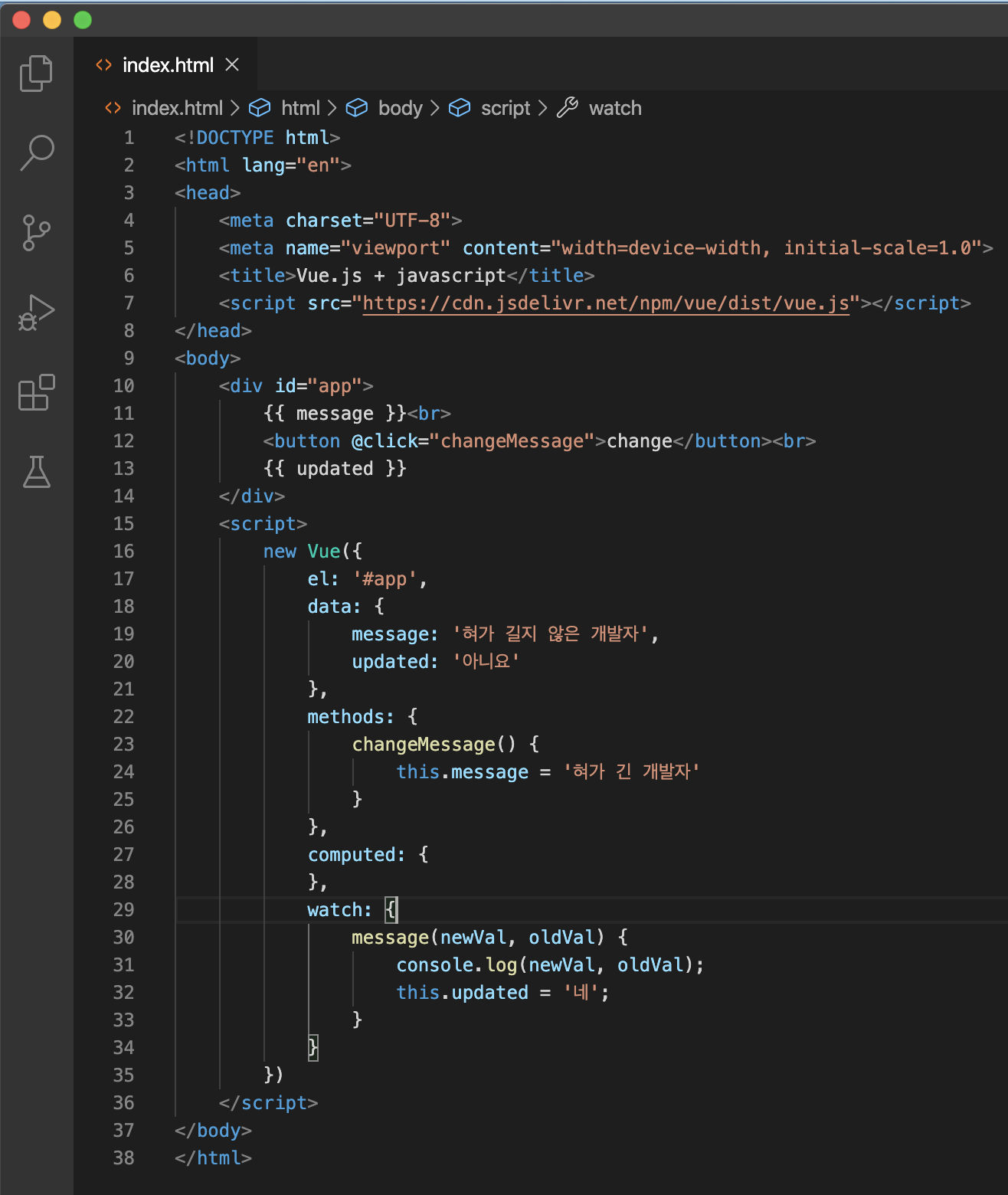Image resolution: width=1008 pixels, height=1195 pixels.
Task: Click on '<!DOCTYPE html>' line
Action: (257, 138)
